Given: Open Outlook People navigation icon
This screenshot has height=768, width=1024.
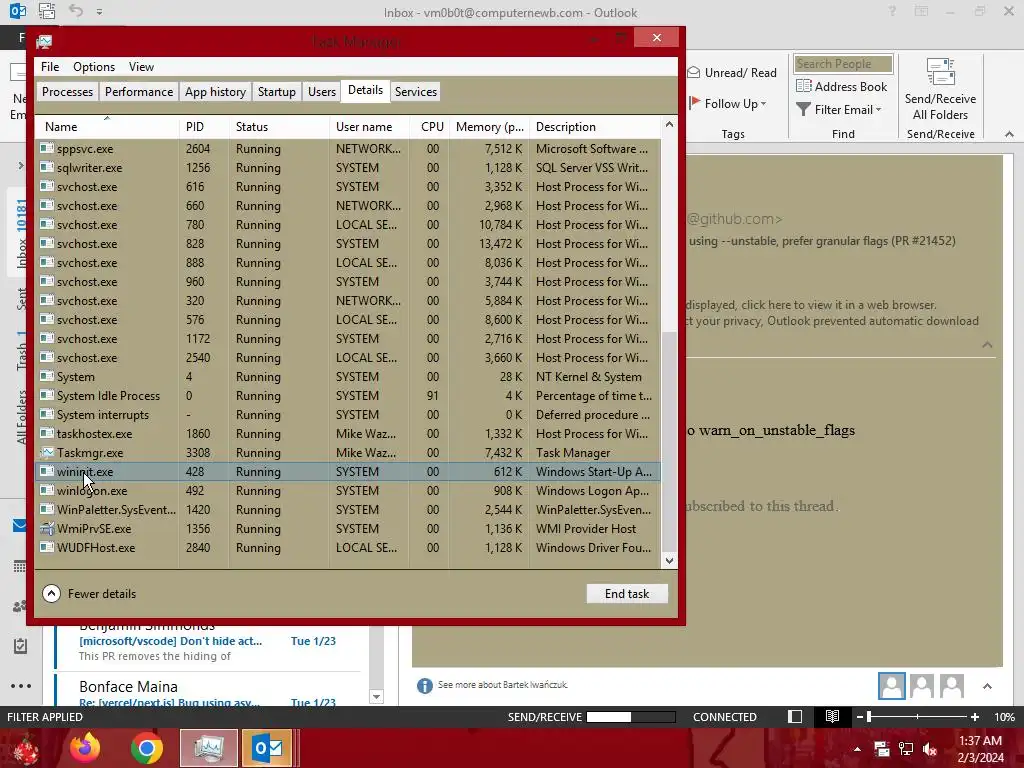Looking at the screenshot, I should click(x=20, y=607).
